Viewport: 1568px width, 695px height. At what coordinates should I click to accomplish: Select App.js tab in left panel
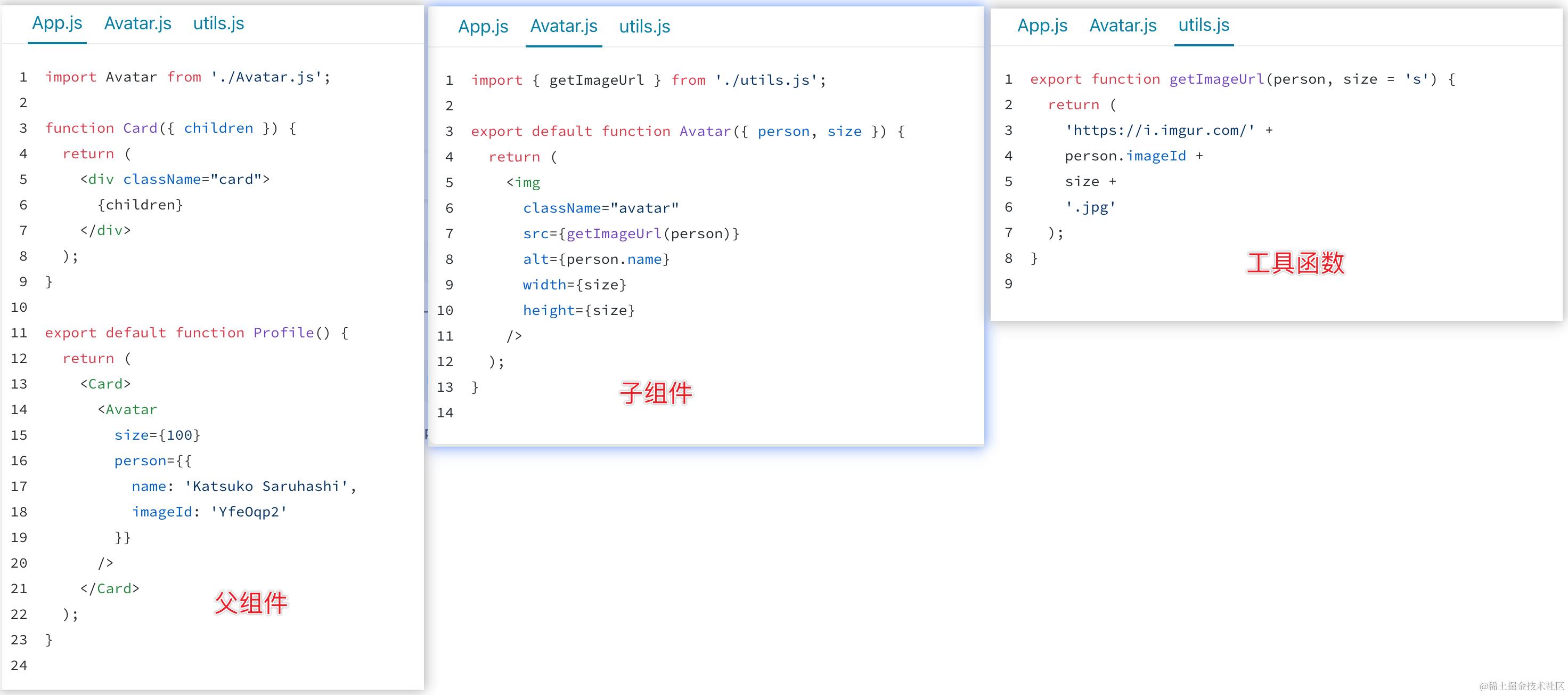tap(57, 23)
